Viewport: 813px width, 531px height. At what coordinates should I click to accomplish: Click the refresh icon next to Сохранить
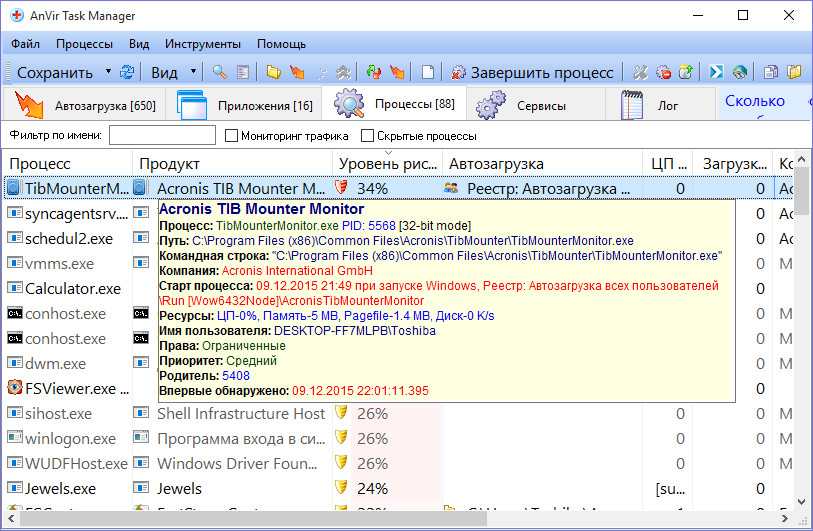127,72
